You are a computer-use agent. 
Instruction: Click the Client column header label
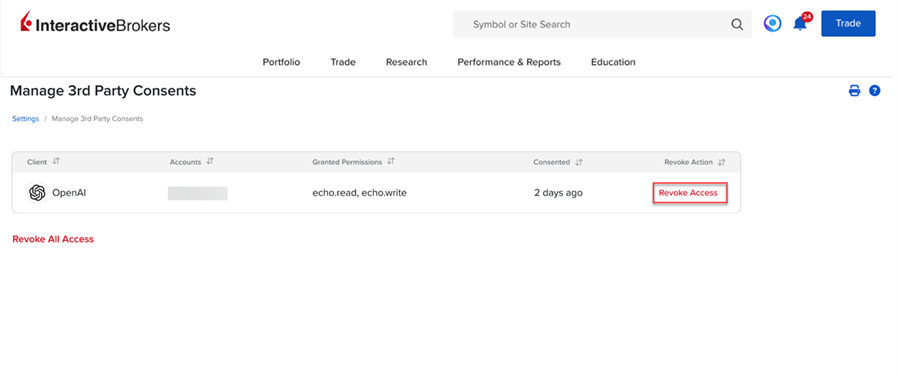click(x=37, y=162)
